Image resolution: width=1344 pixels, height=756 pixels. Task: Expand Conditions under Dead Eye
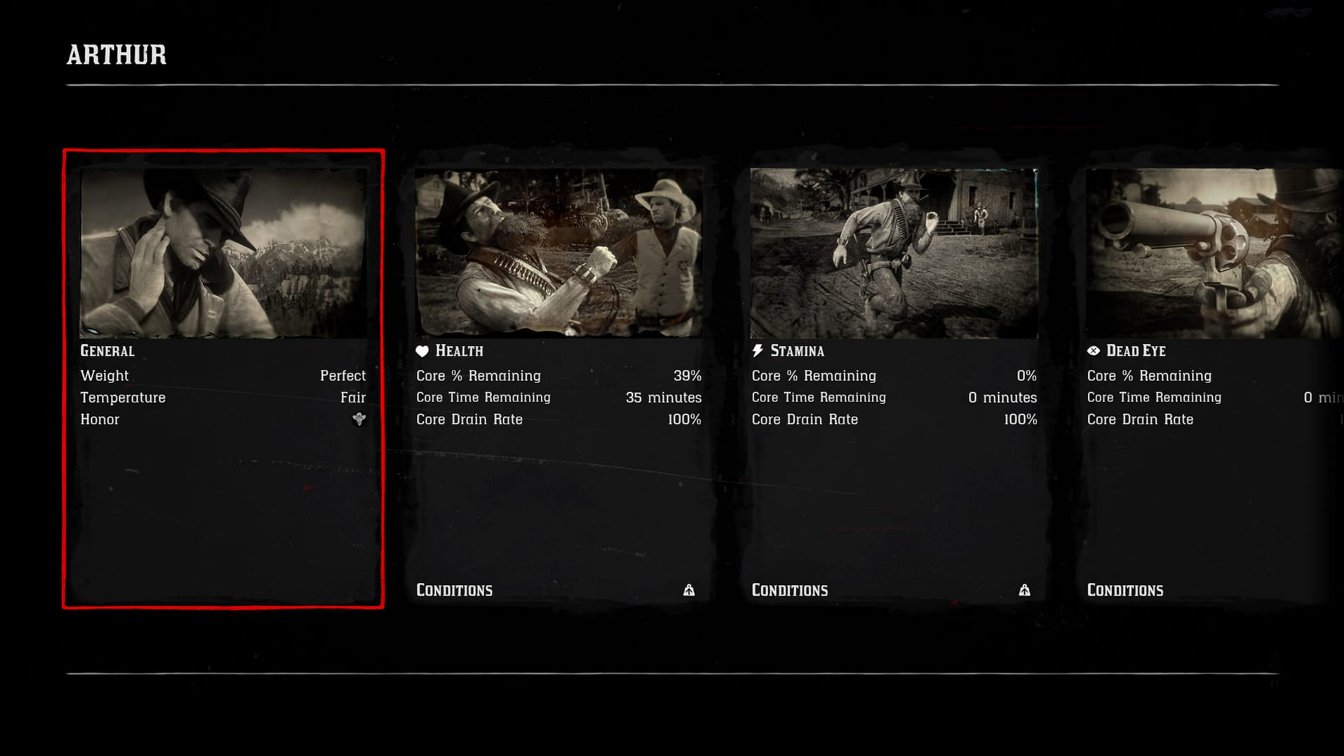[x=1125, y=590]
